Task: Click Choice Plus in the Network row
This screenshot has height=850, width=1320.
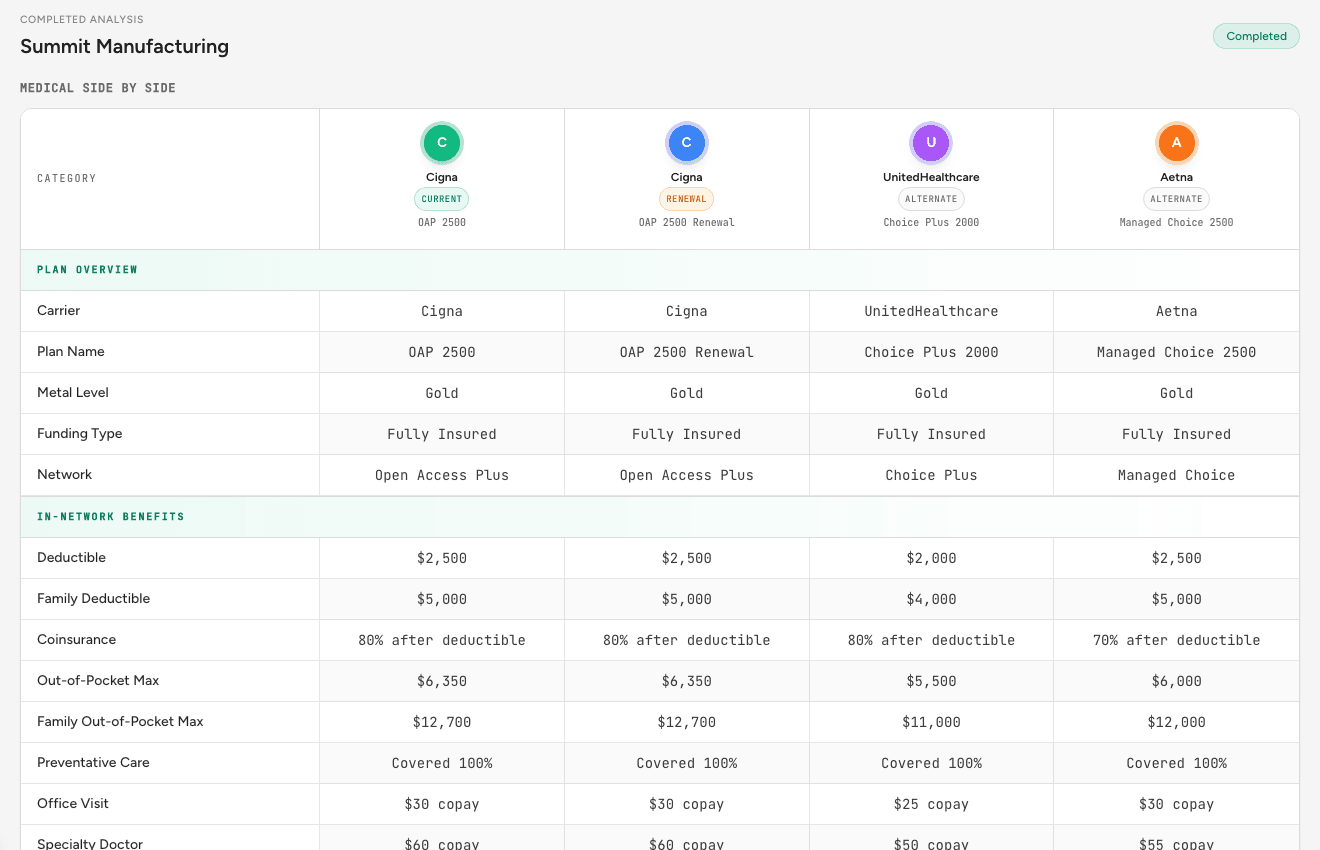Action: click(x=931, y=476)
